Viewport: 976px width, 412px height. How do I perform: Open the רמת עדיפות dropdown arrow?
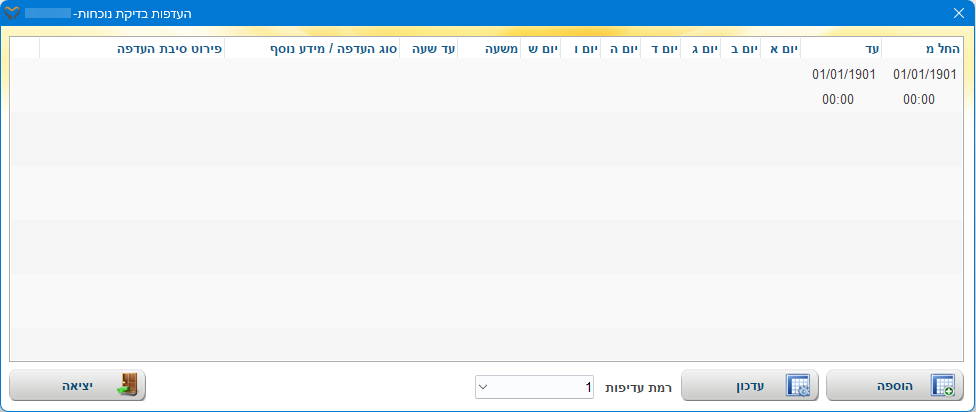(483, 387)
